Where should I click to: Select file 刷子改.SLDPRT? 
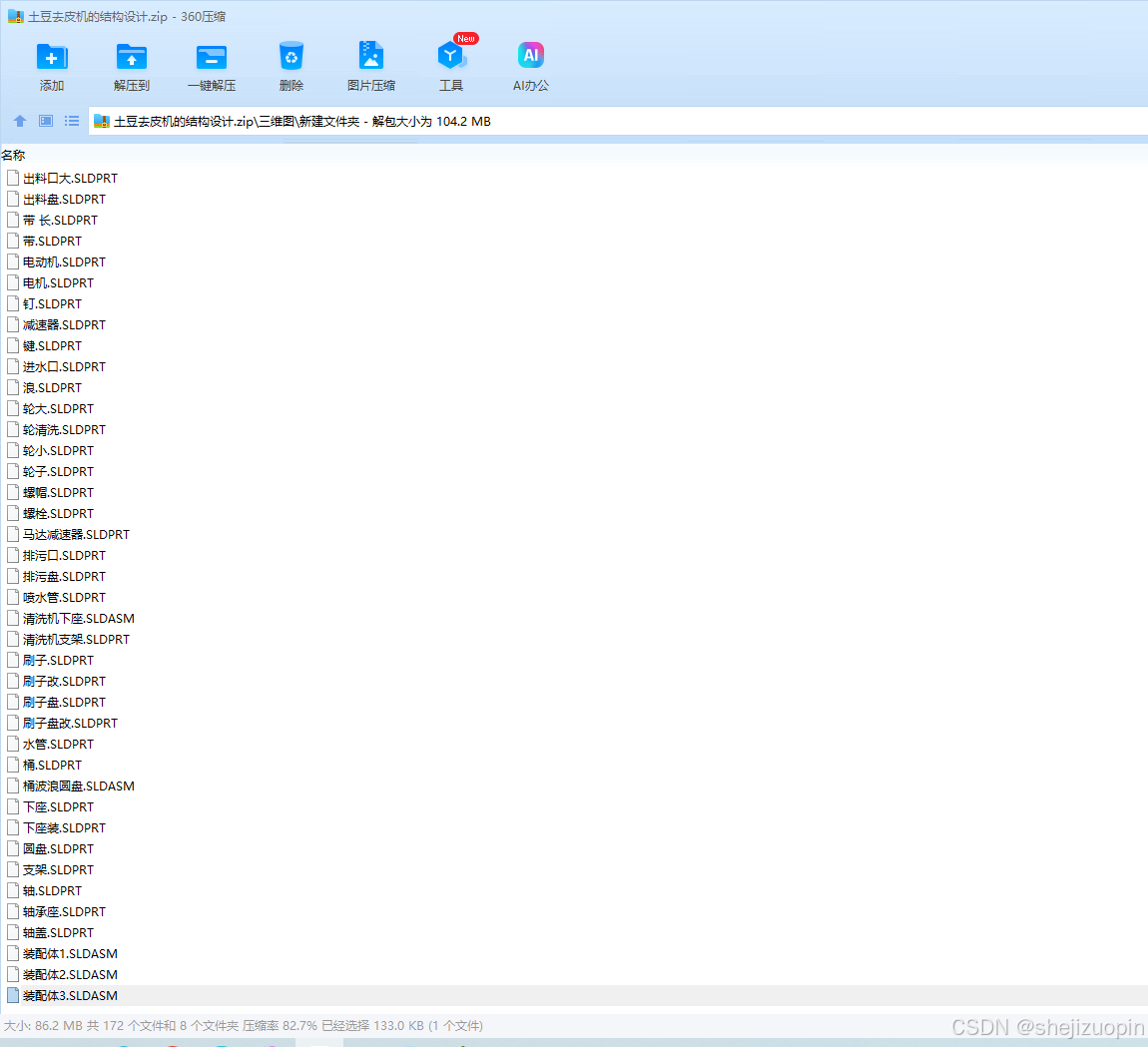coord(64,682)
